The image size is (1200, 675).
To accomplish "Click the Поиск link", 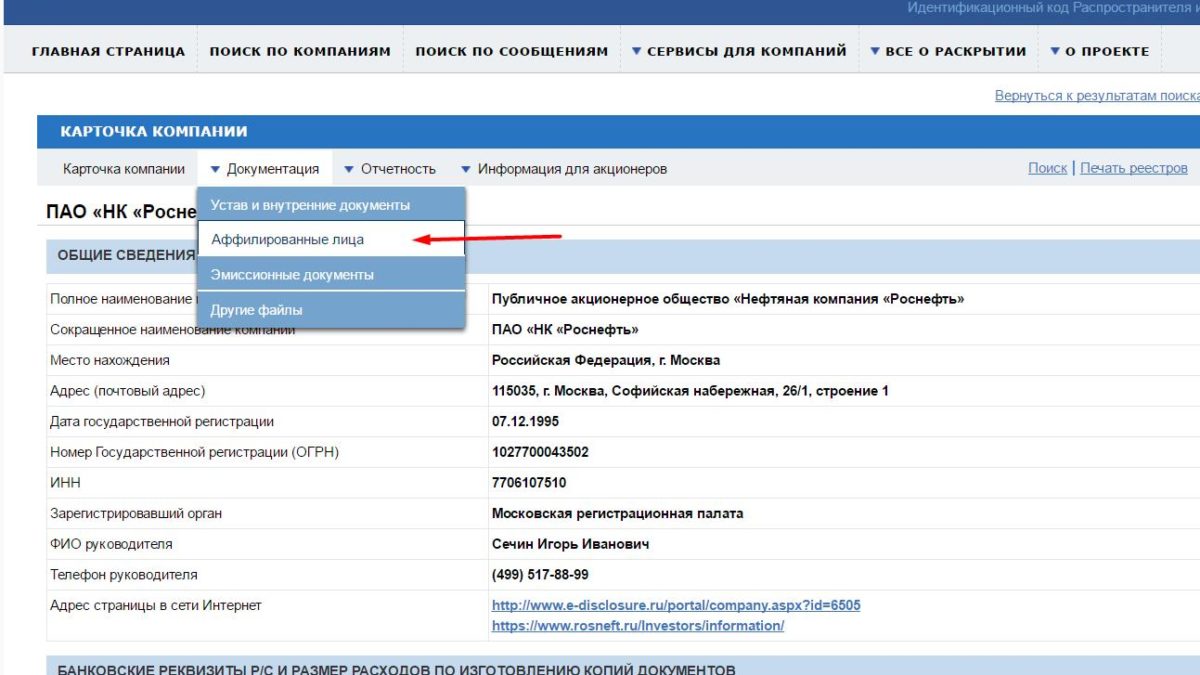I will pos(1047,168).
